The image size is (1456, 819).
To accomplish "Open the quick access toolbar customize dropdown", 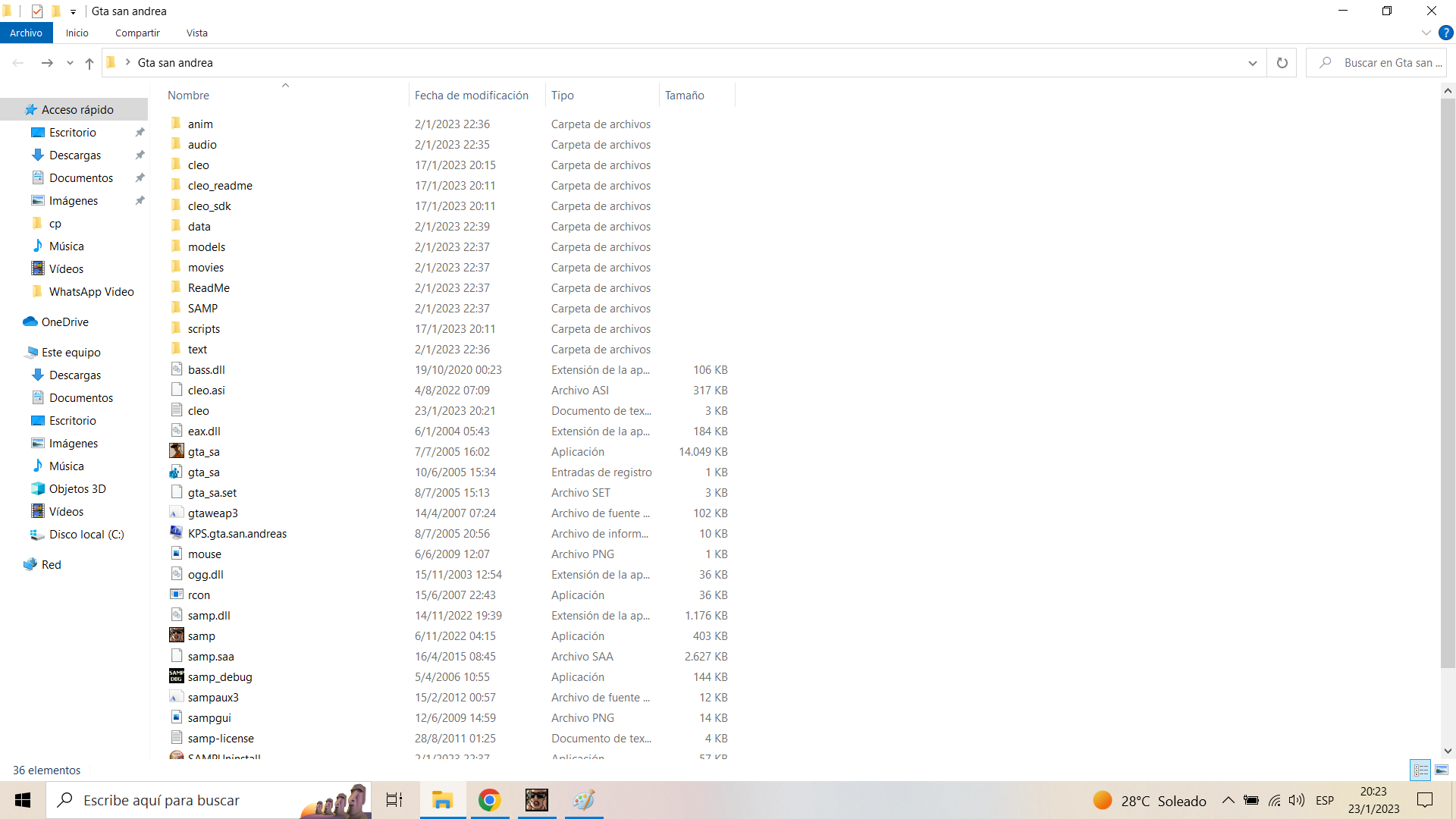I will click(73, 11).
